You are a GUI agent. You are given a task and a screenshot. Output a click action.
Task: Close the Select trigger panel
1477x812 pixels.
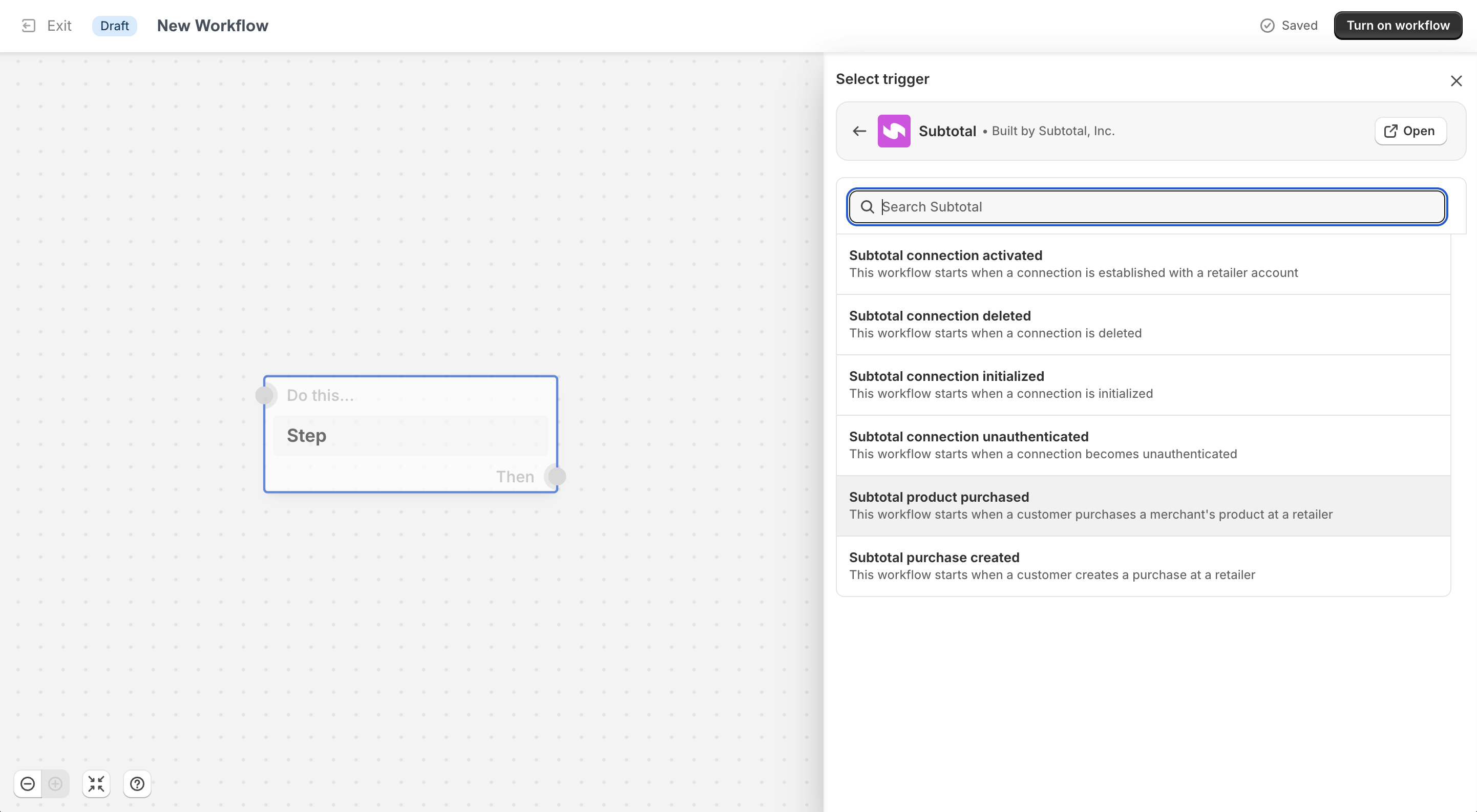pyautogui.click(x=1456, y=81)
